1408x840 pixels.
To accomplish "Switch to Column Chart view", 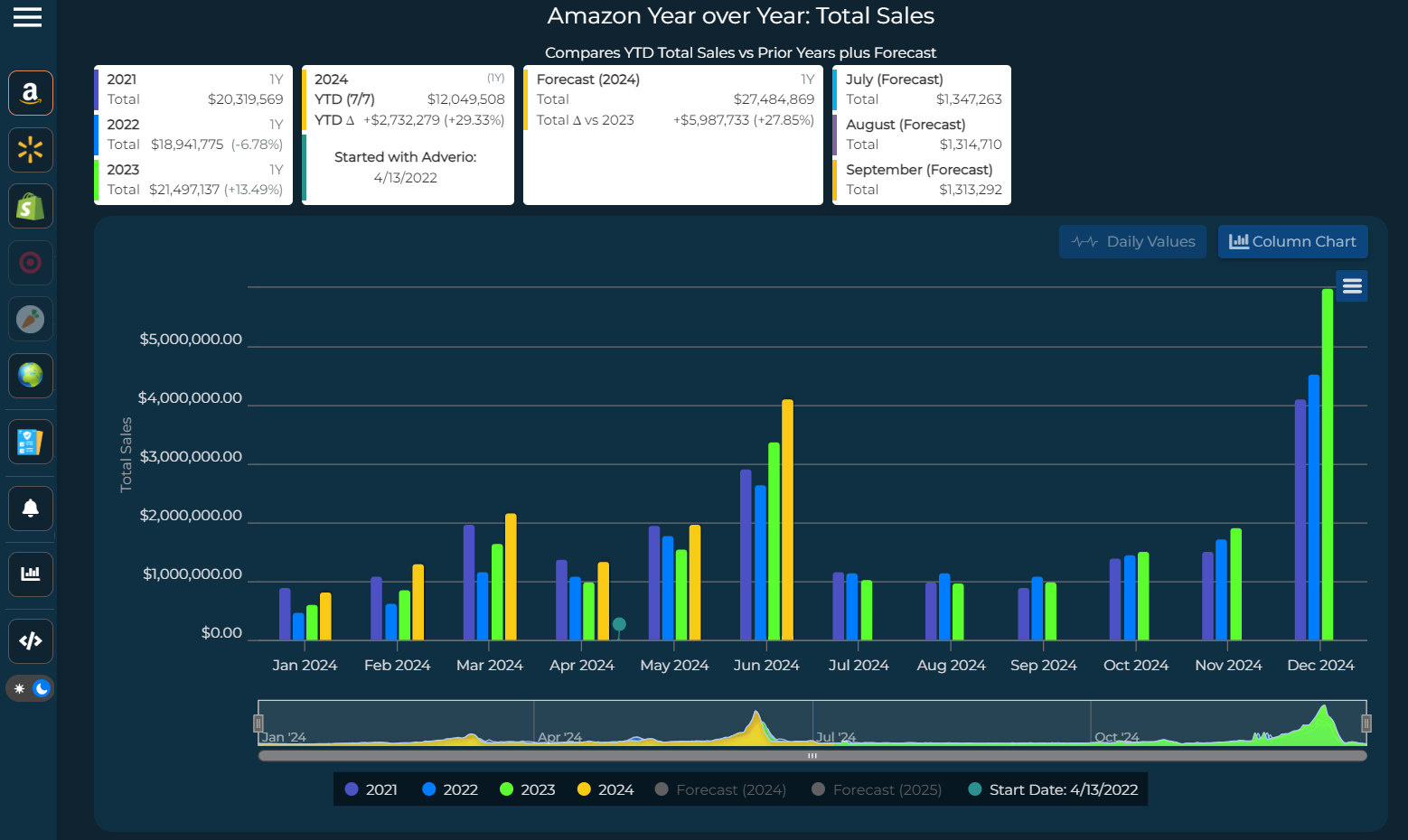I will pos(1292,242).
